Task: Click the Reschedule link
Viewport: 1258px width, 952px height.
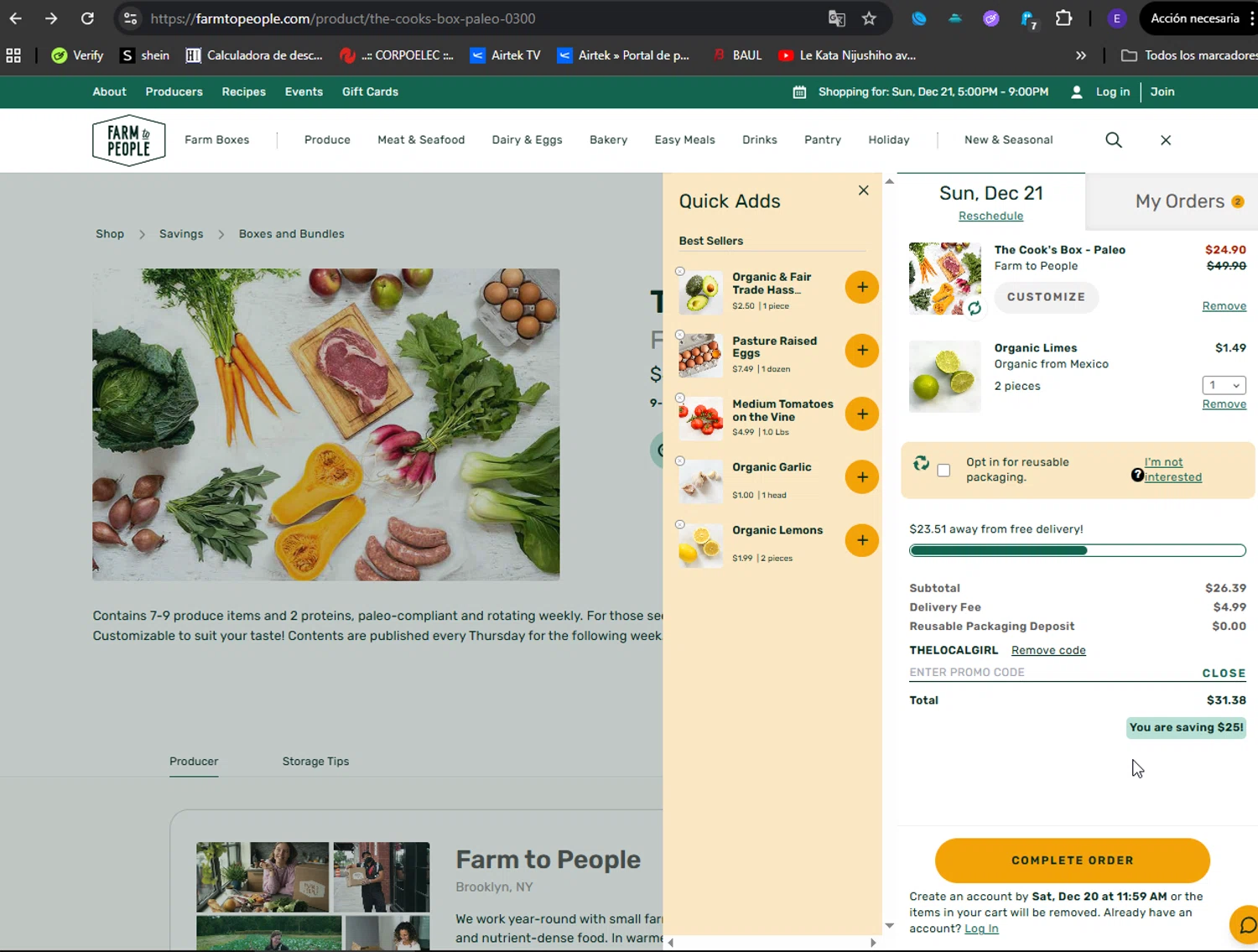Action: pyautogui.click(x=990, y=216)
